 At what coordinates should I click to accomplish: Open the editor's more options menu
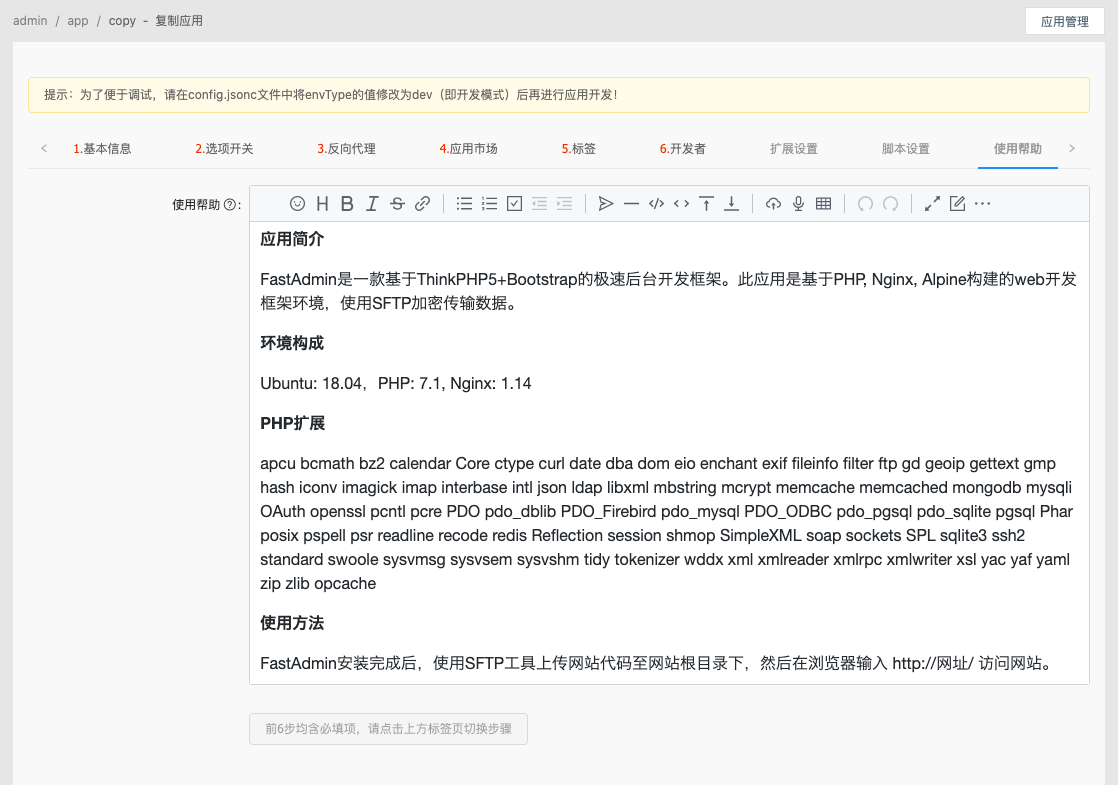pyautogui.click(x=982, y=203)
